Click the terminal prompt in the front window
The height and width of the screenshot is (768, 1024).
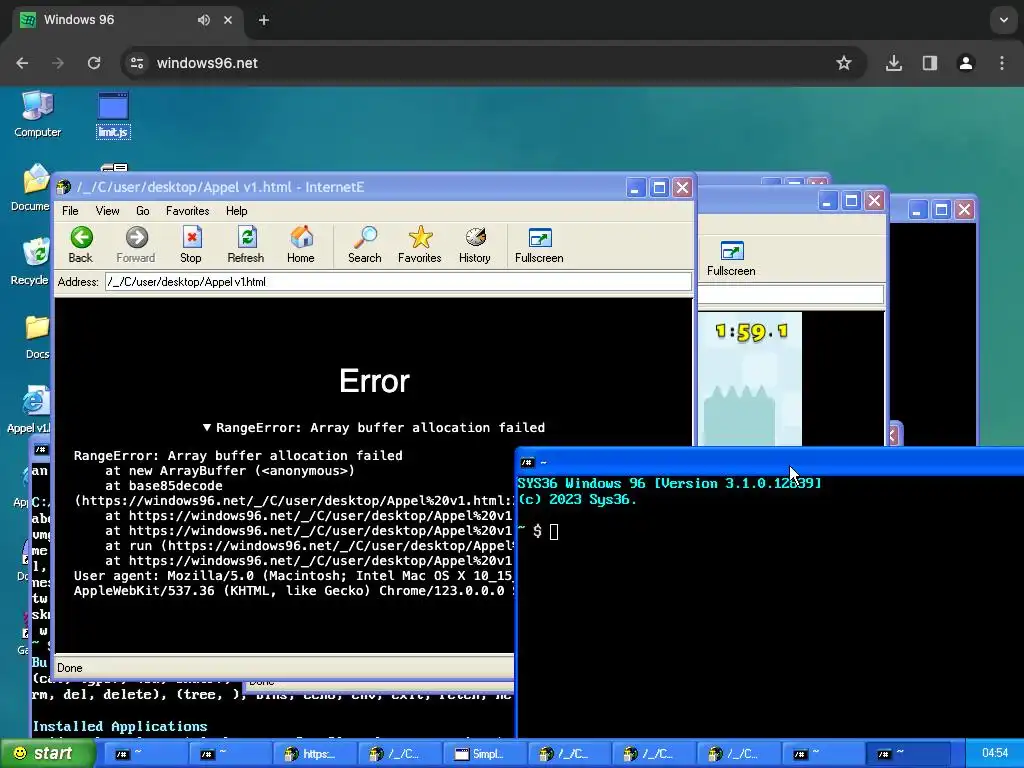click(x=537, y=531)
